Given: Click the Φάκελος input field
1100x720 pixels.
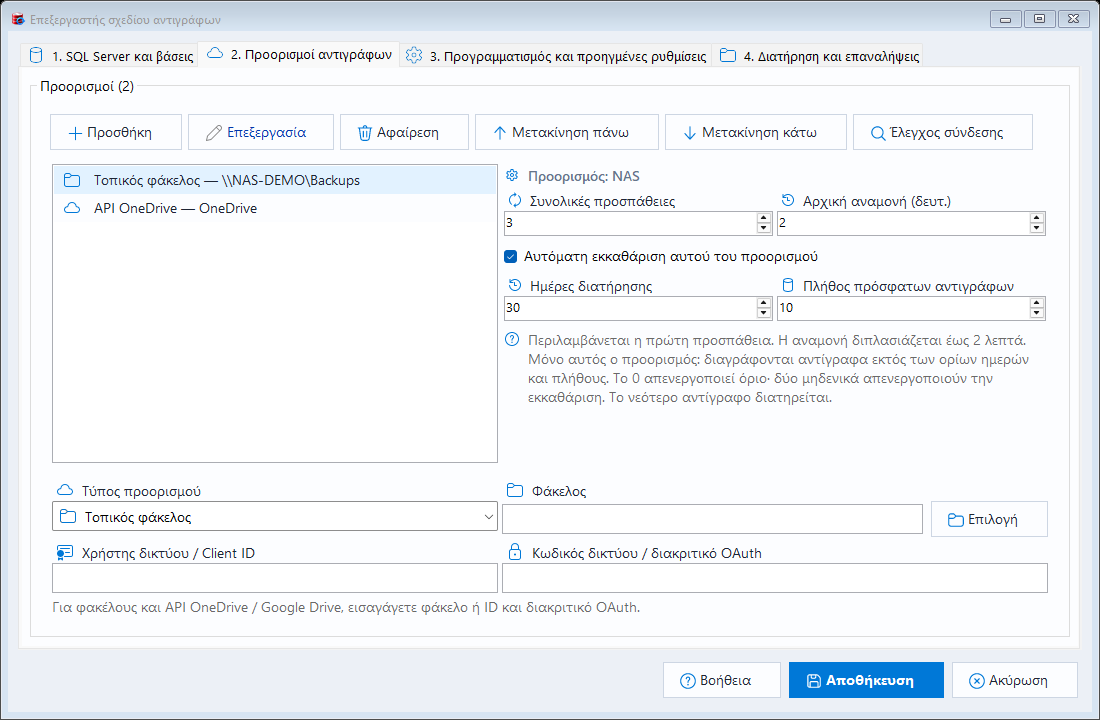Looking at the screenshot, I should click(x=712, y=519).
